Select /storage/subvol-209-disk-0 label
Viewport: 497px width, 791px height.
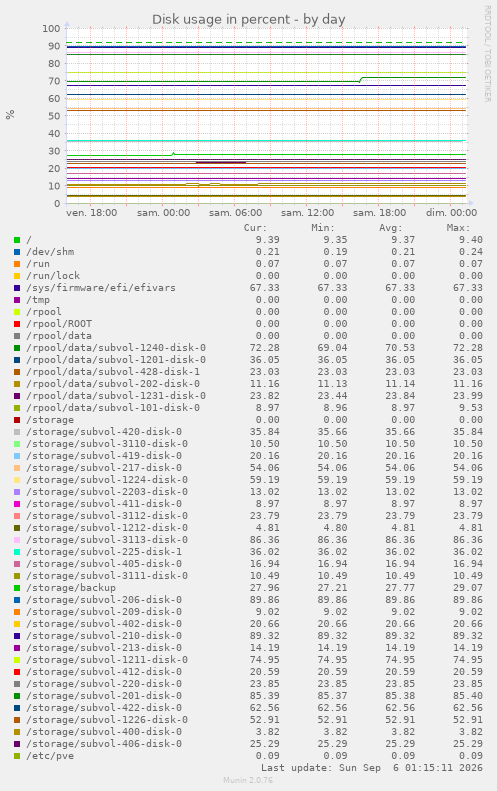pyautogui.click(x=104, y=612)
